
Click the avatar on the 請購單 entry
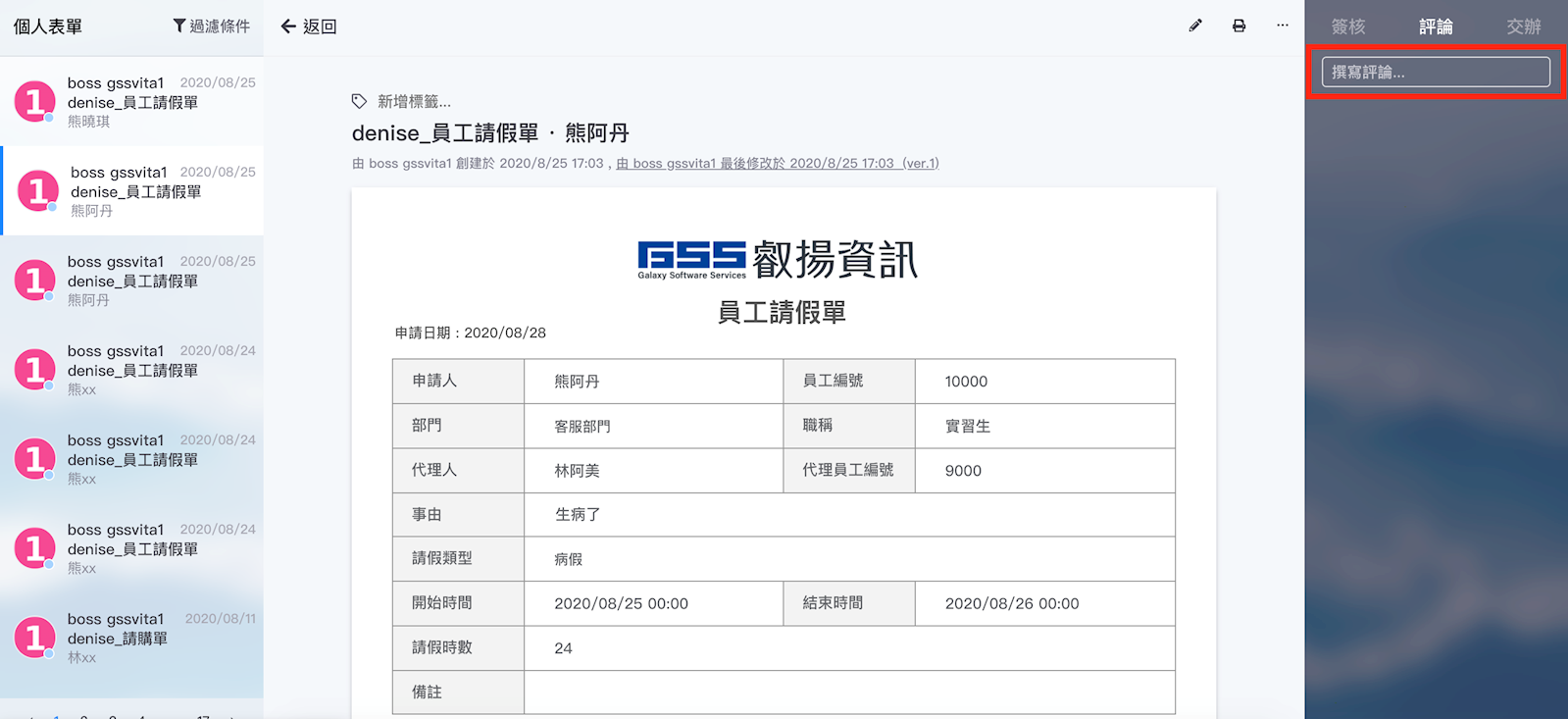tap(34, 638)
